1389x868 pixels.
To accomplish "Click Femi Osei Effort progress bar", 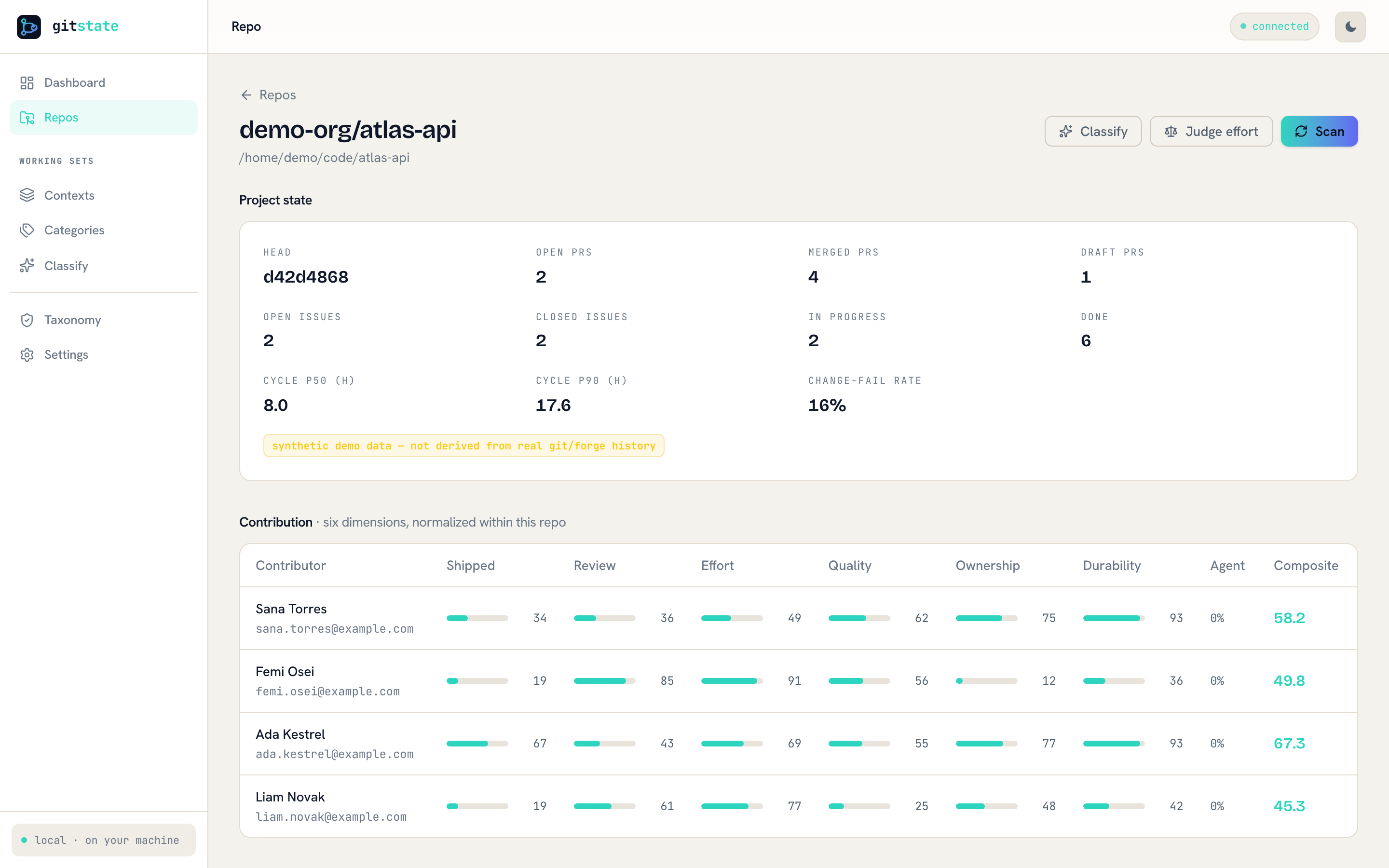I will [x=732, y=681].
